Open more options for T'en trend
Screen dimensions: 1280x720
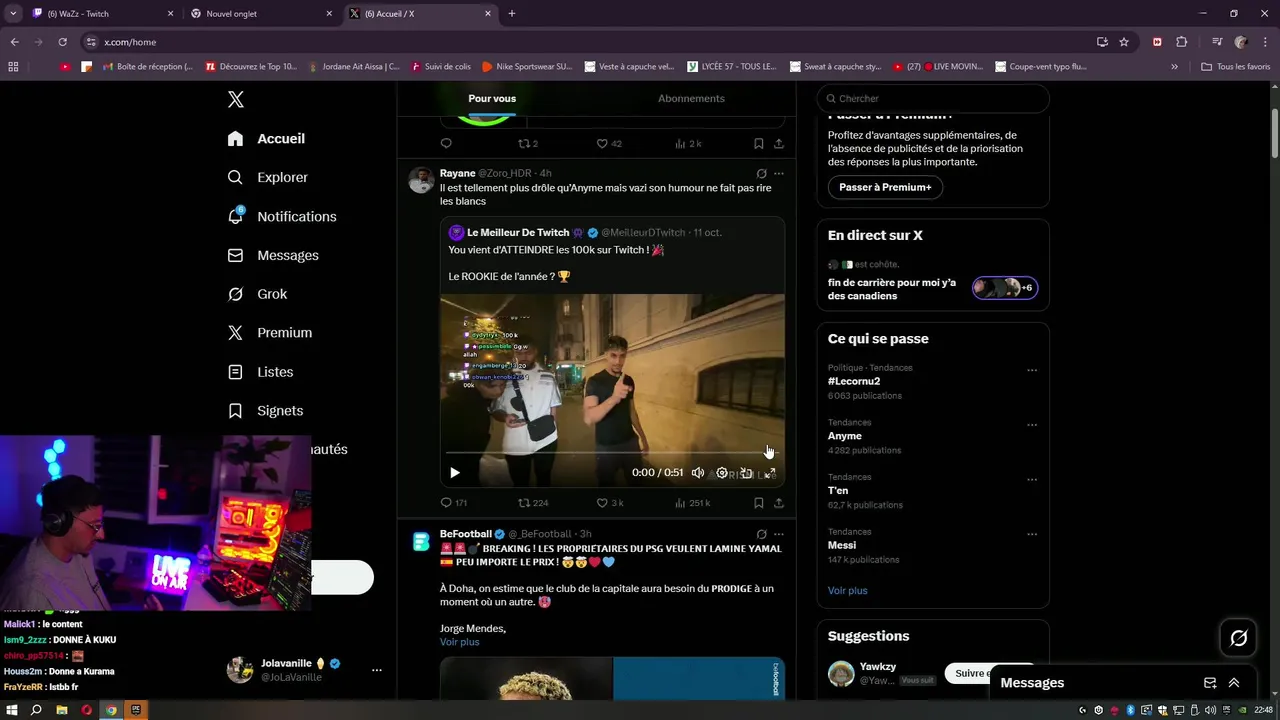(1032, 479)
